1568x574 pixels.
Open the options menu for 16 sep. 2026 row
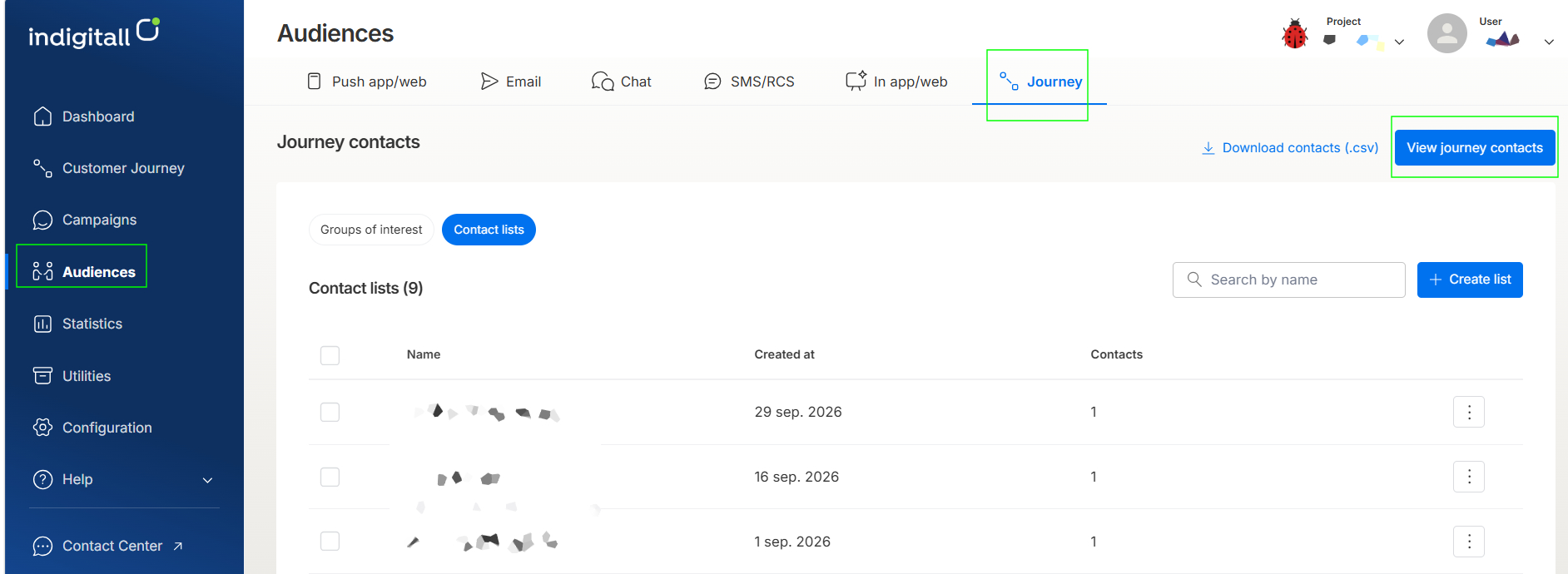coord(1469,477)
